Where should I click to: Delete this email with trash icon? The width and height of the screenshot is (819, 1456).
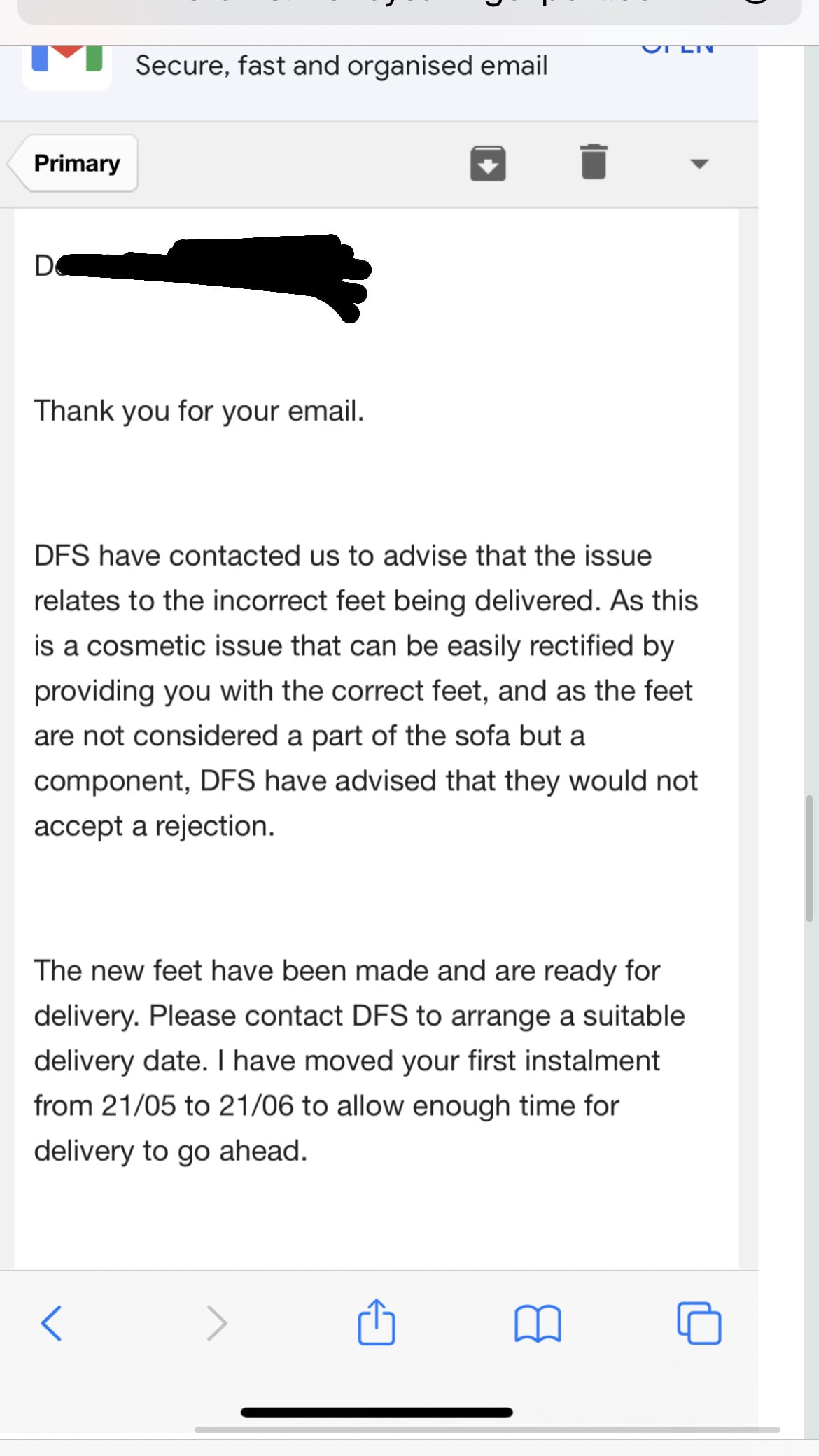point(594,162)
